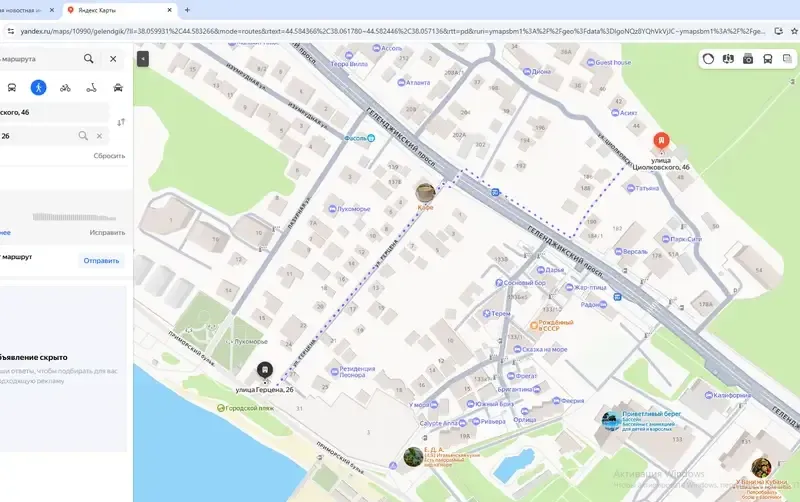Toggle the moving transport layer
Viewport: 800px width, 502px height.
767,59
